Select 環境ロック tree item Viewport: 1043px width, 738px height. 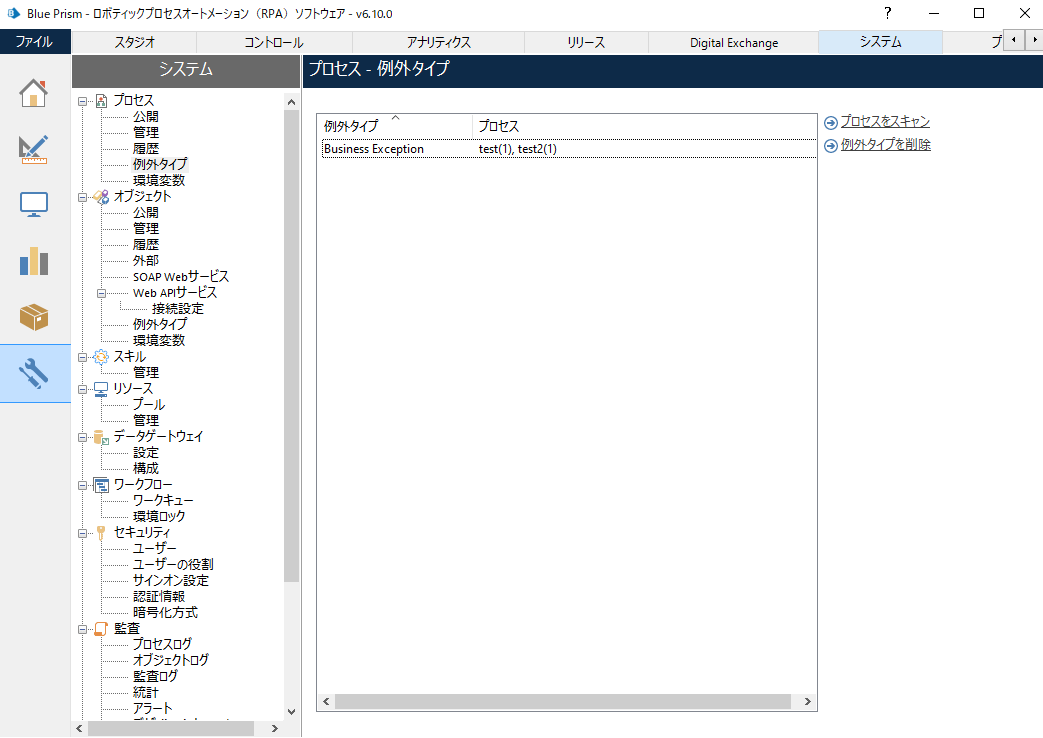pos(159,516)
